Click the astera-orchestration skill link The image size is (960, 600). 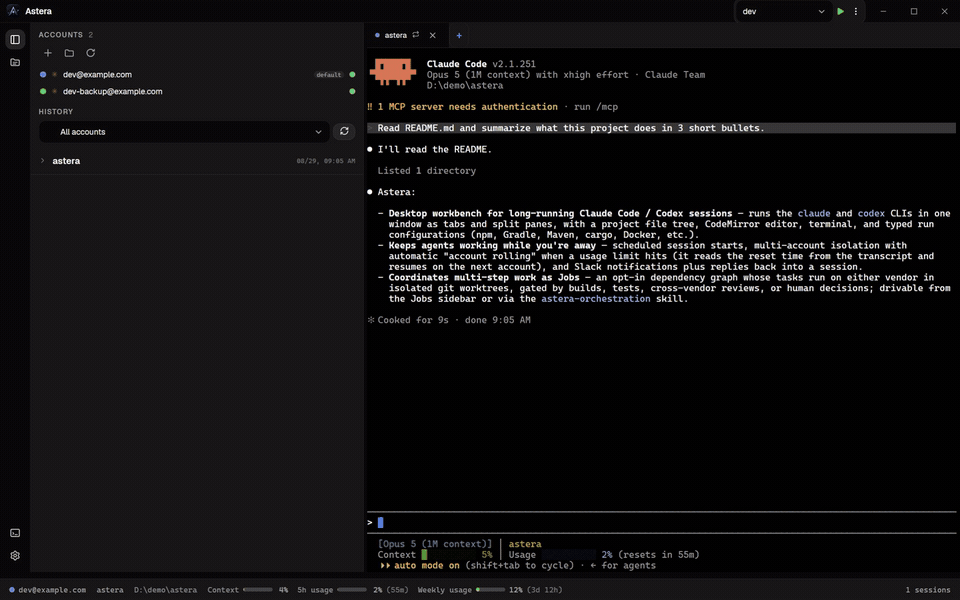click(x=596, y=299)
